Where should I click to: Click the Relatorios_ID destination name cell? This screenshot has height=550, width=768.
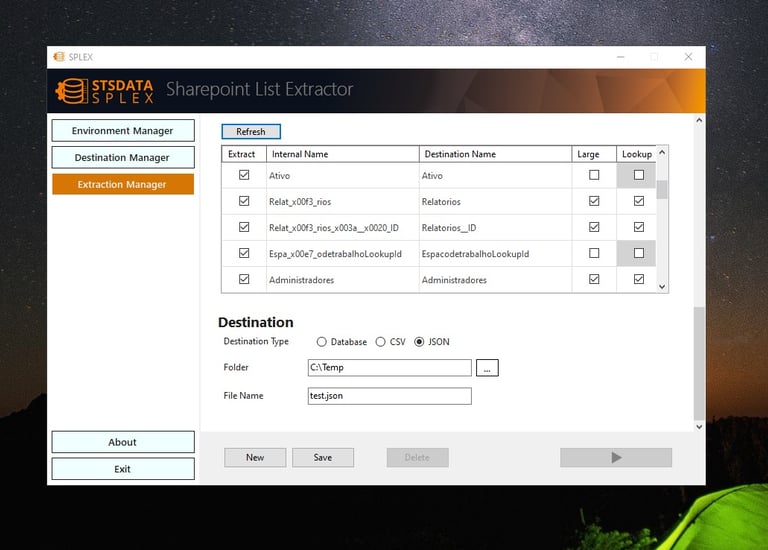tap(495, 227)
